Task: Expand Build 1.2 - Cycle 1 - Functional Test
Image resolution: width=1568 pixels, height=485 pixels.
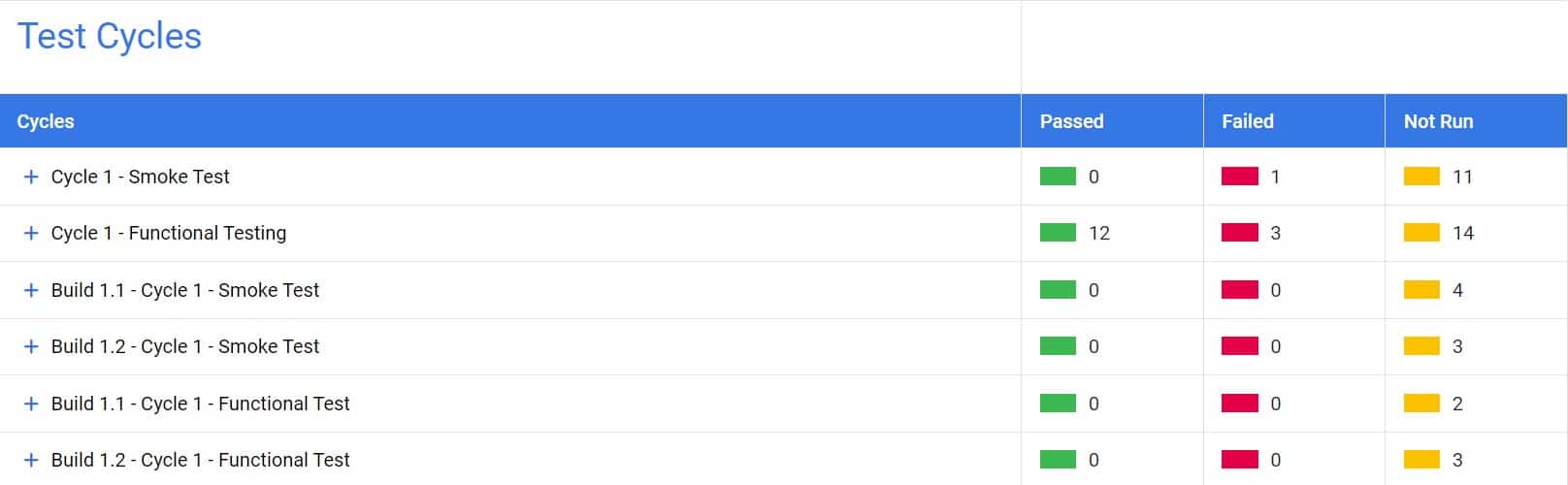Action: [31, 460]
